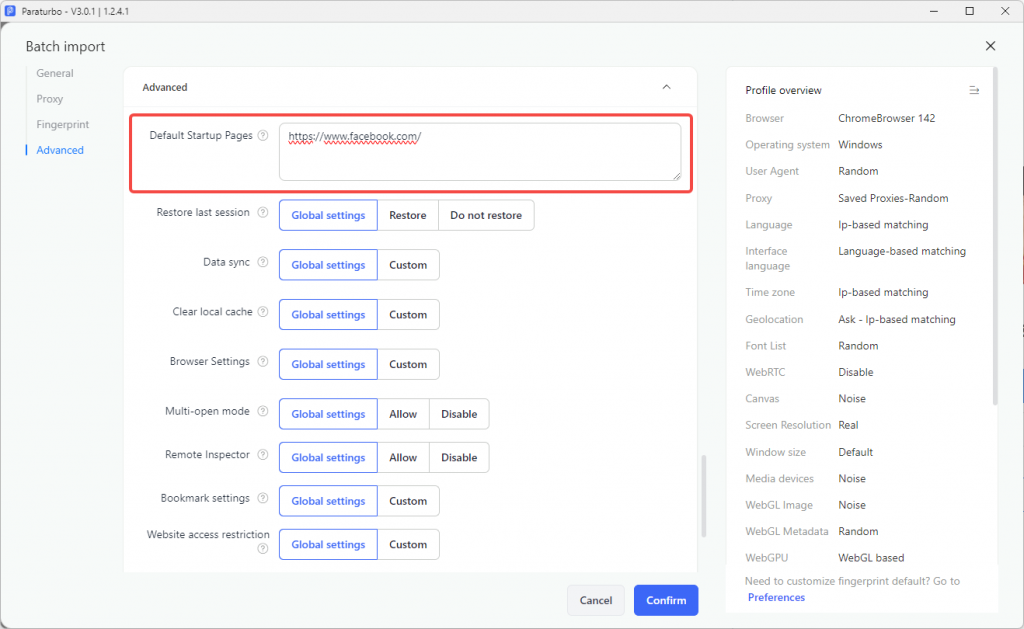Click help icon next to Data sync
Image resolution: width=1024 pixels, height=629 pixels.
[263, 262]
